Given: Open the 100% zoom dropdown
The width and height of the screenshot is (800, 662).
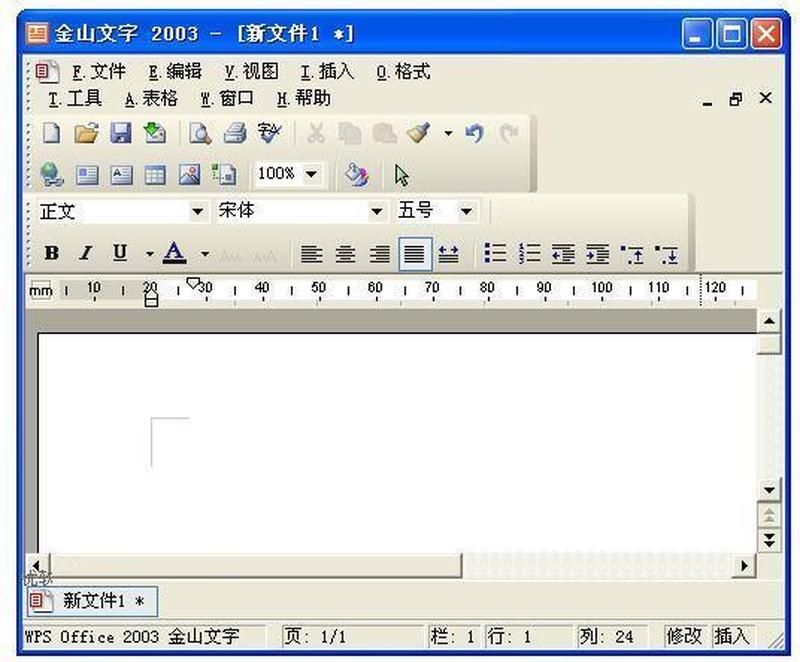Looking at the screenshot, I should pyautogui.click(x=311, y=175).
